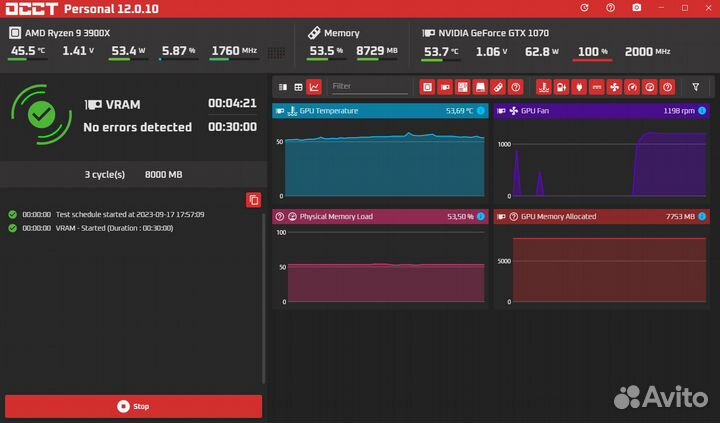720x423 pixels.
Task: Toggle the frequency gauge sensor filter
Action: coord(632,87)
